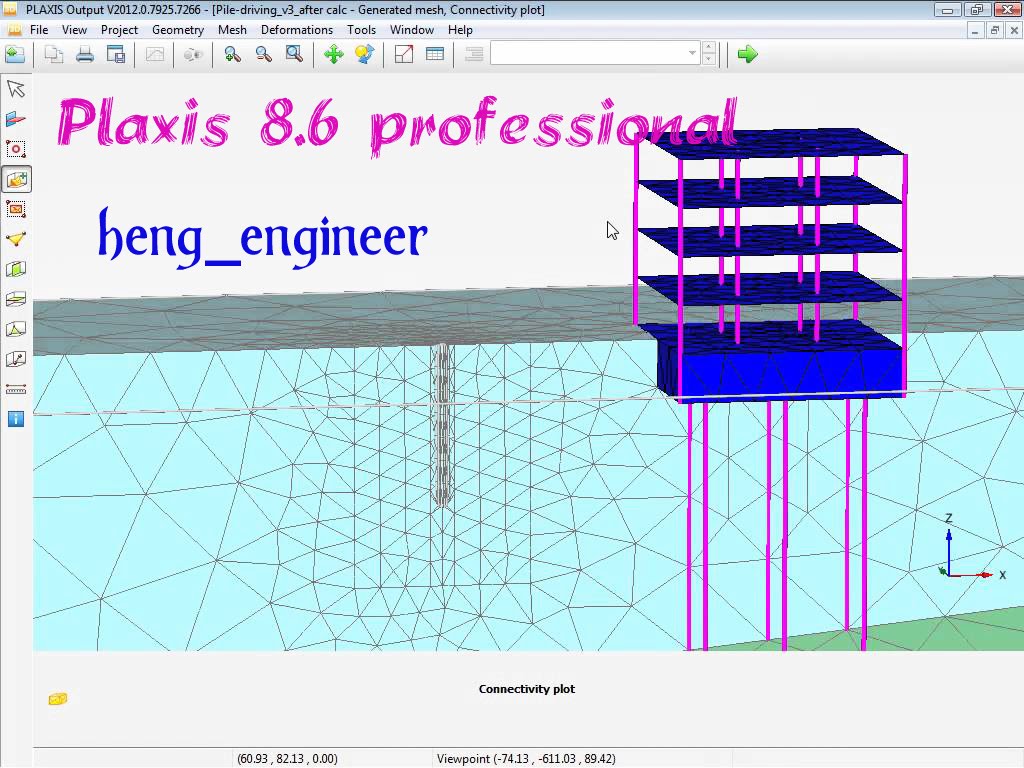Open the Mesh menu
This screenshot has height=768, width=1024.
232,30
